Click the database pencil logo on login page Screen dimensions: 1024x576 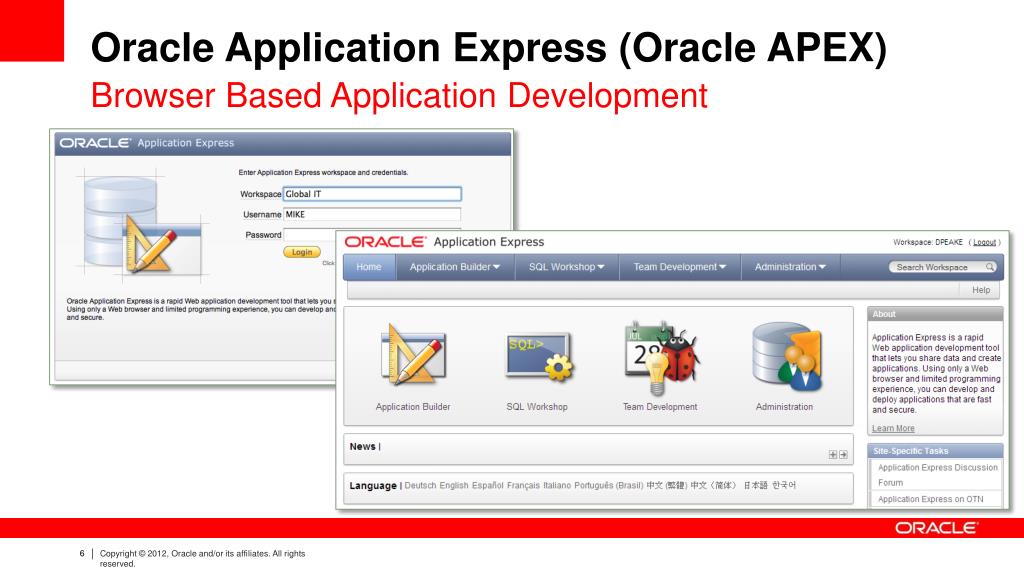(142, 225)
